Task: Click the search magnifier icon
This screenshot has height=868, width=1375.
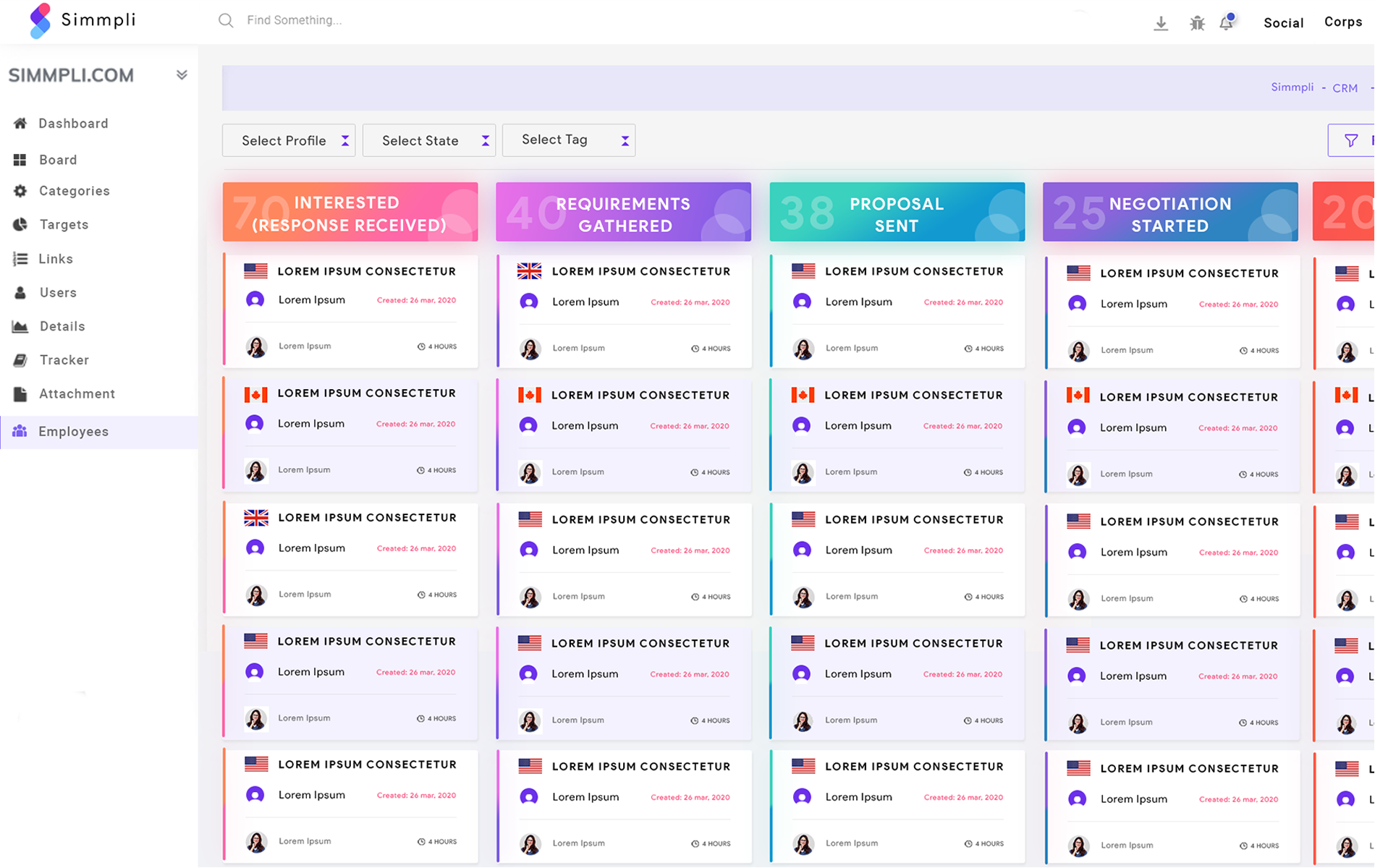Action: coord(226,20)
